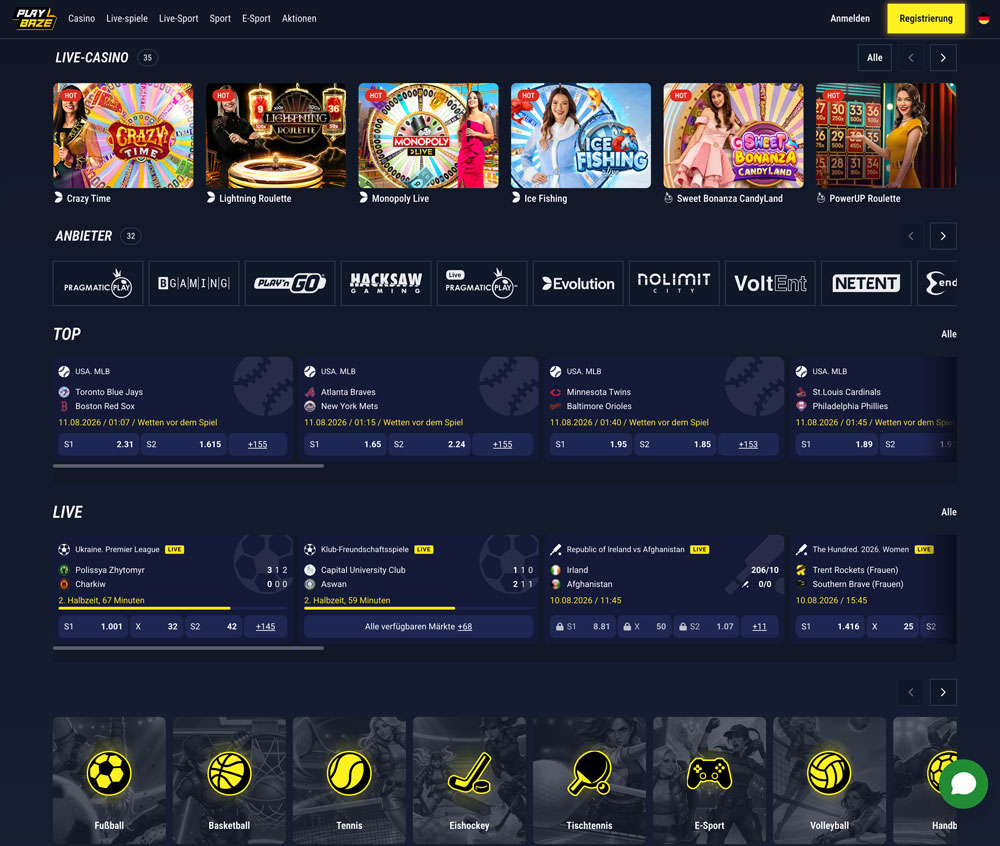This screenshot has height=846, width=1000.
Task: Click Alle link in TOP section
Action: (x=948, y=334)
